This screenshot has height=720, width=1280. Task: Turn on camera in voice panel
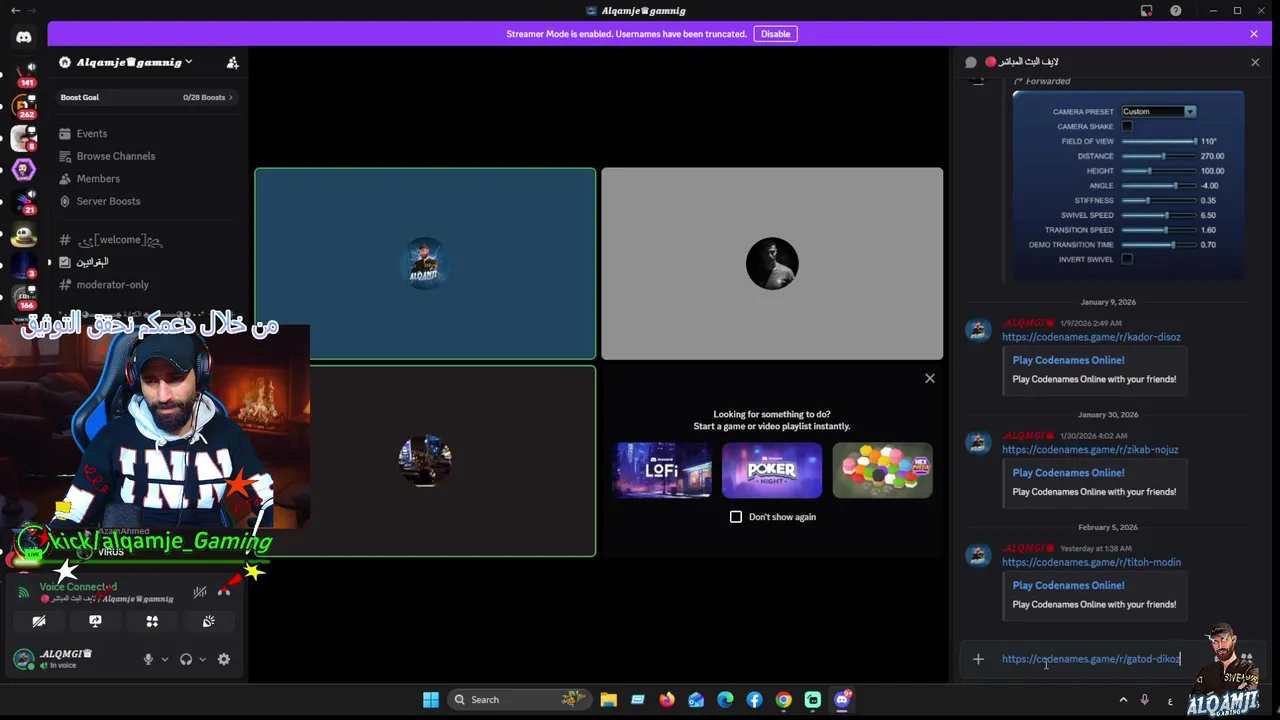coord(39,621)
